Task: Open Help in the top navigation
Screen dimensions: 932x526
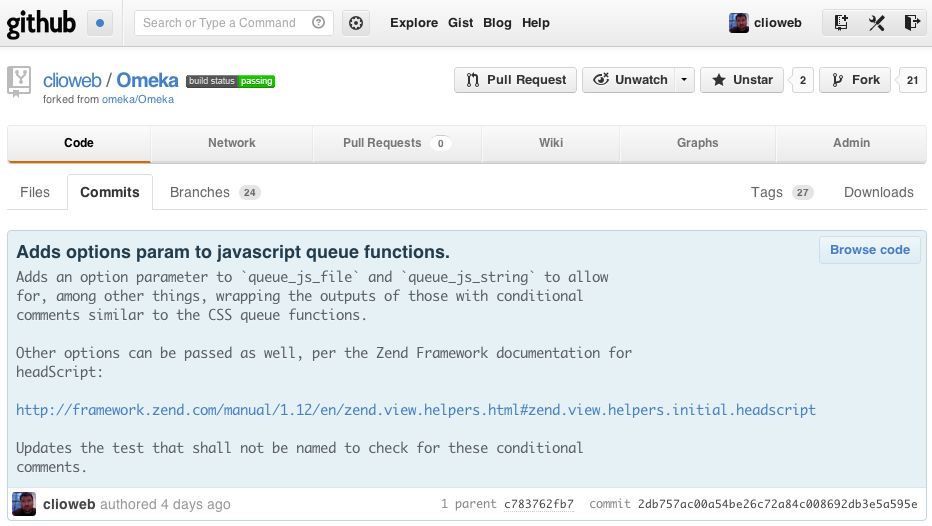Action: tap(536, 23)
